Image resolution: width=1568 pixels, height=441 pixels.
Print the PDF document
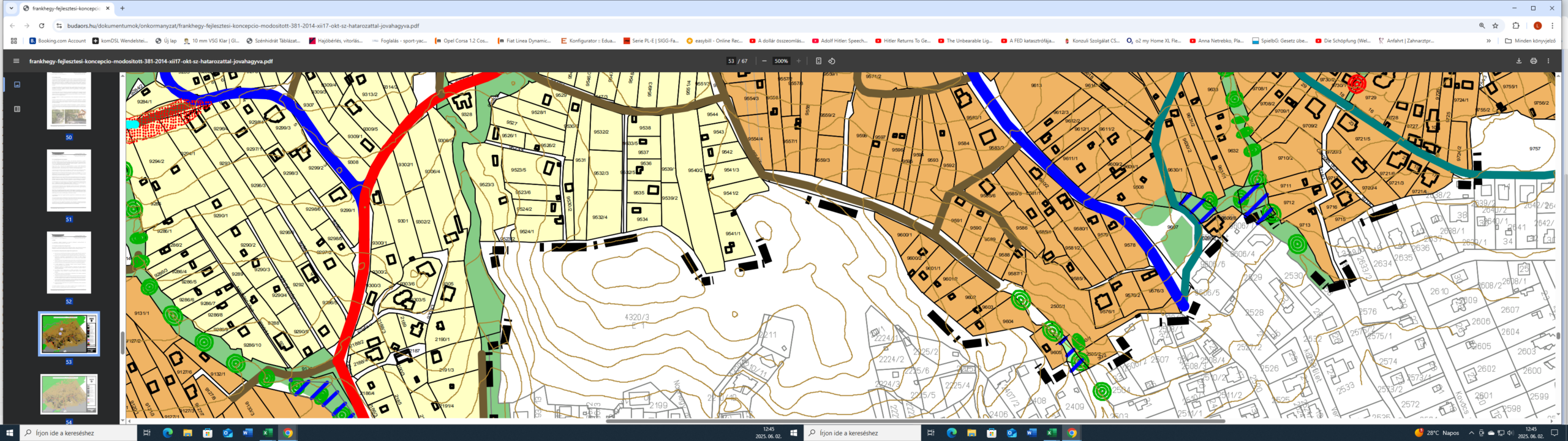click(1533, 61)
